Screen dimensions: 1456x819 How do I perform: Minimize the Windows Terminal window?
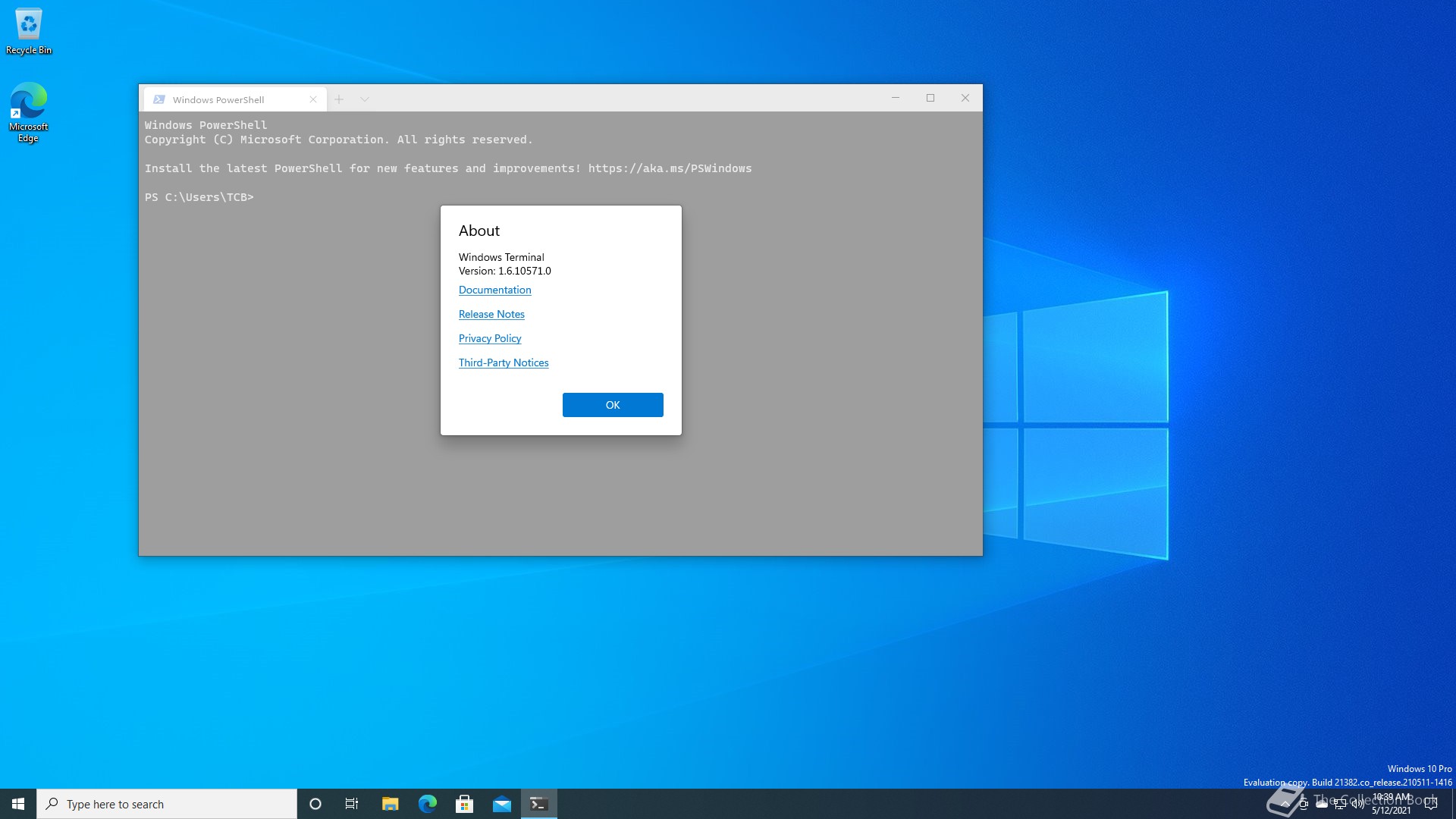tap(896, 98)
